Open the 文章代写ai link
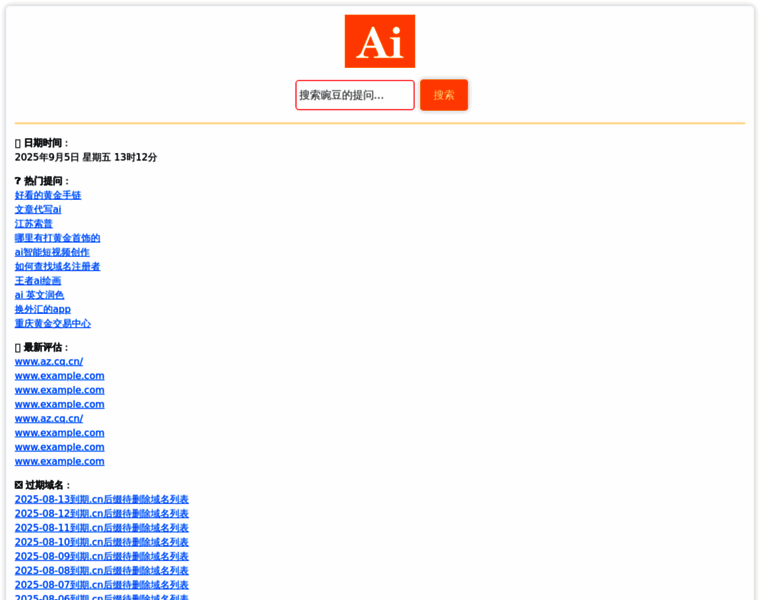The height and width of the screenshot is (600, 760). click(38, 209)
